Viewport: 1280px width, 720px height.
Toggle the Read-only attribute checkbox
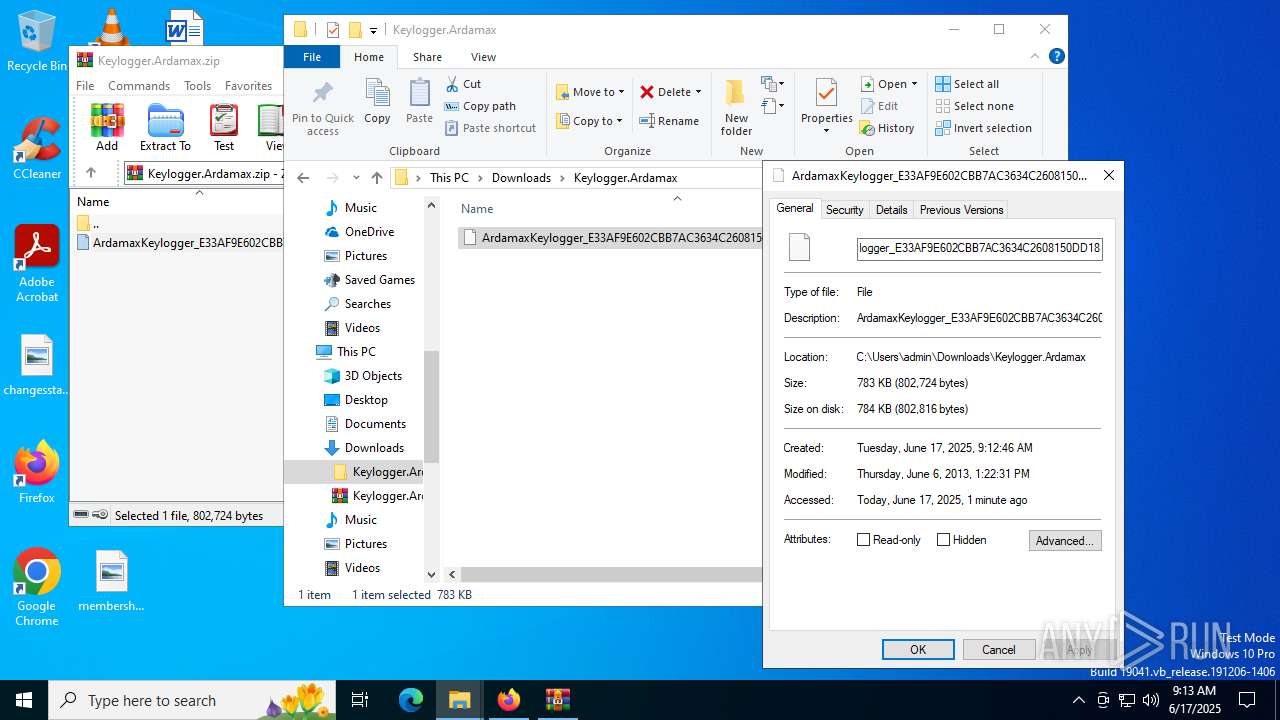pyautogui.click(x=863, y=540)
